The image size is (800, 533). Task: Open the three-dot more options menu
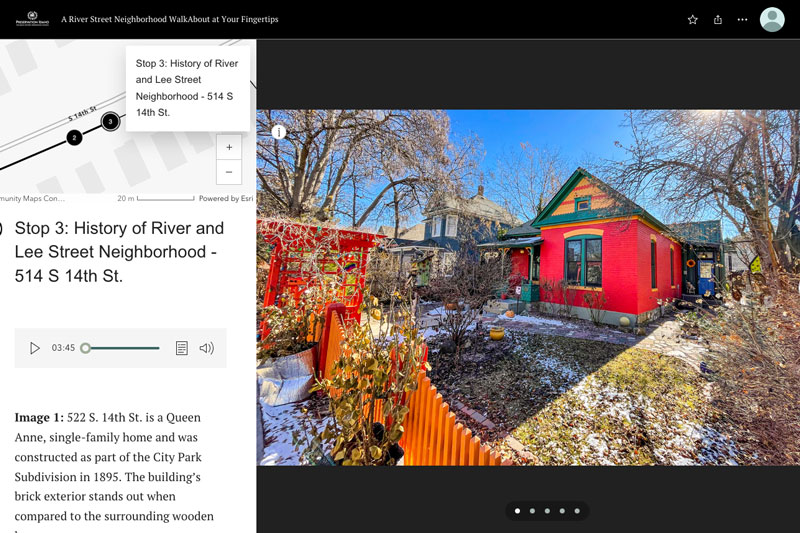(x=742, y=20)
